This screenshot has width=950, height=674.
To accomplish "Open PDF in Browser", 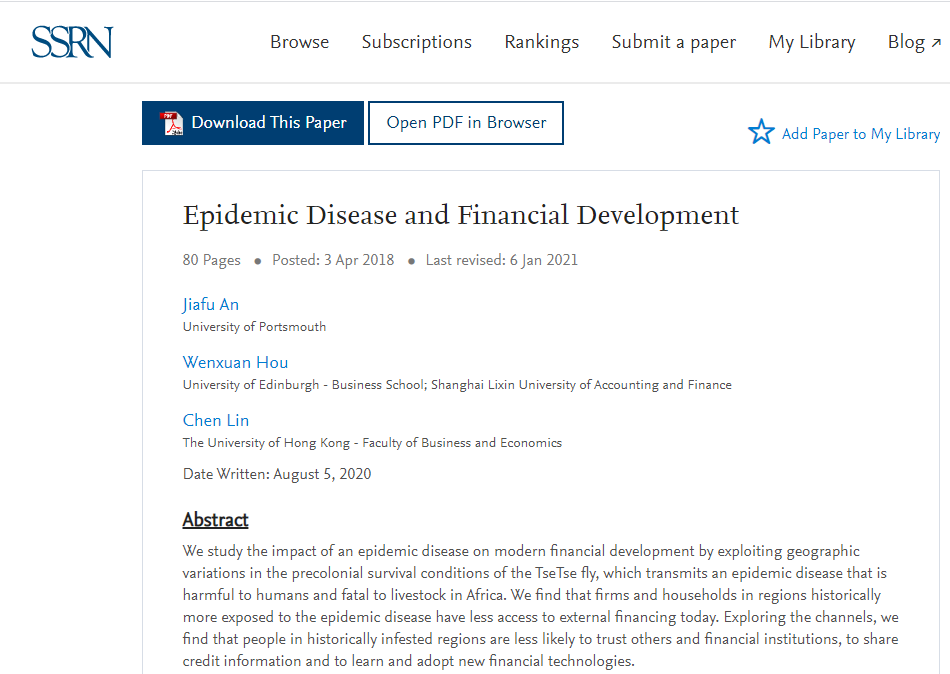I will 466,123.
